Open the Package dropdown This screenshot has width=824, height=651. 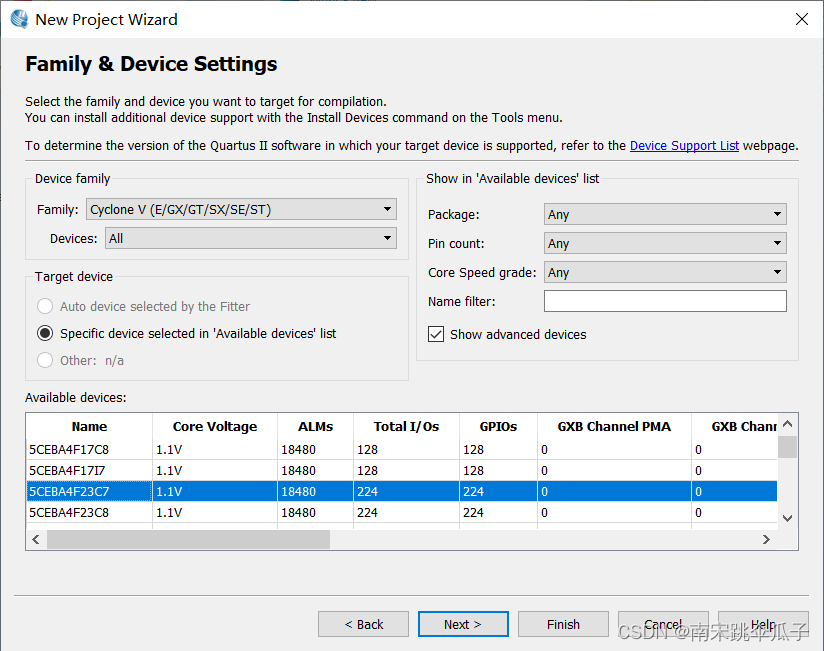[665, 214]
